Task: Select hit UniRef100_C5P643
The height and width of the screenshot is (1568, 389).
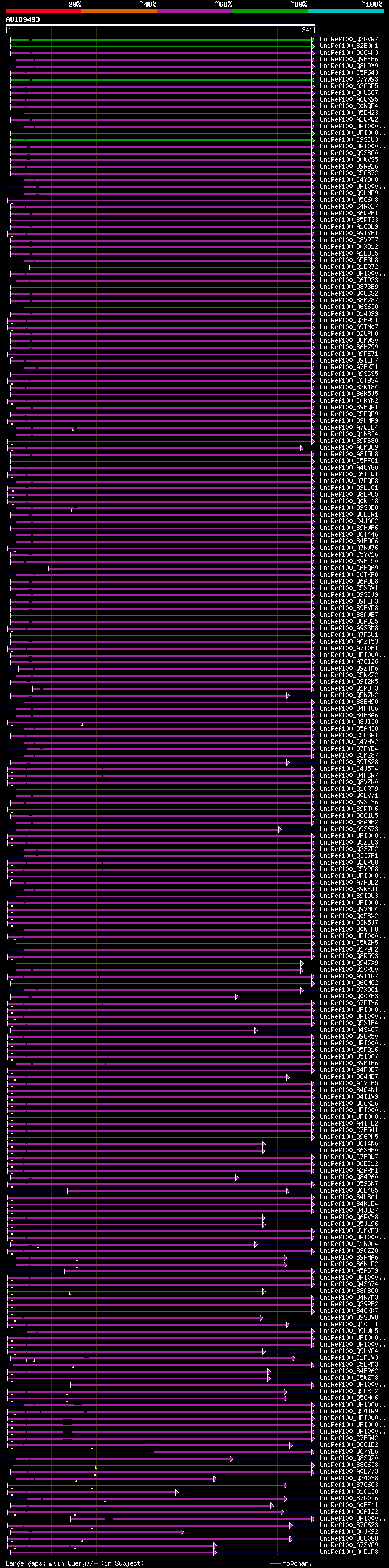Action: coord(349,73)
